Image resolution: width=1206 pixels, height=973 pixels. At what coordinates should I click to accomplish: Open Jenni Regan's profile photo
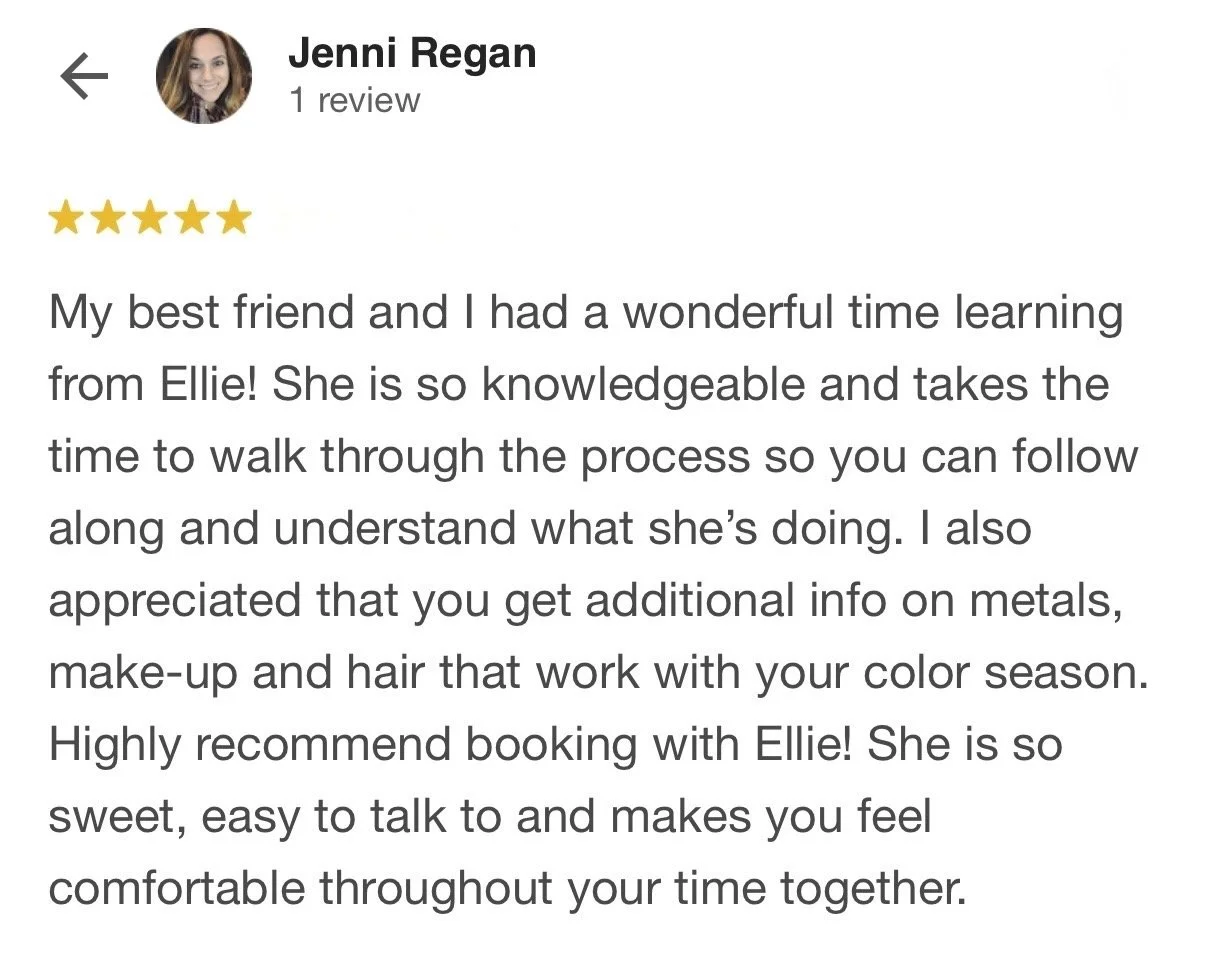(x=204, y=76)
